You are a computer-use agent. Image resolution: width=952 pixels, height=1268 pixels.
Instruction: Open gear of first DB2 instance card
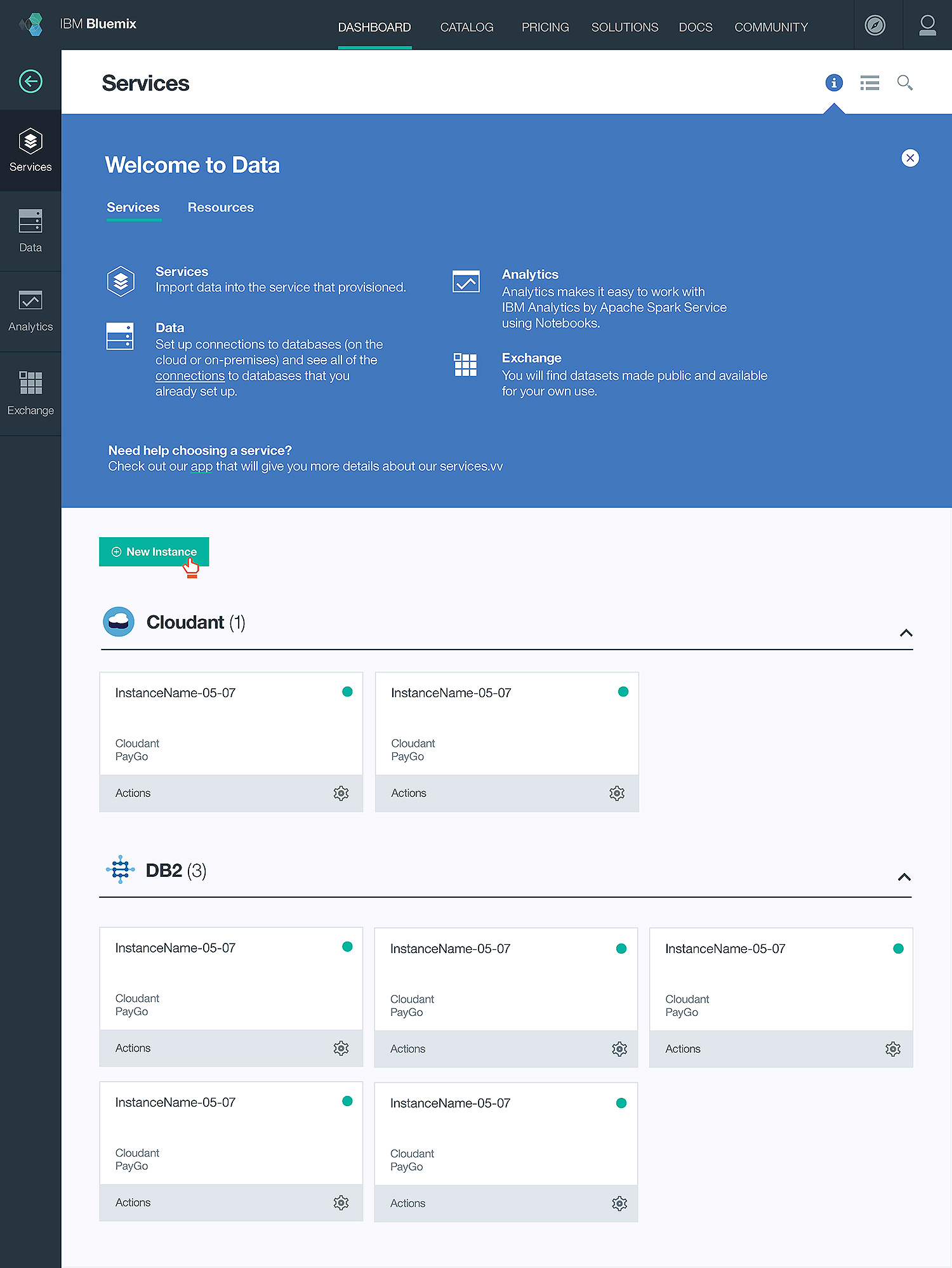point(341,1048)
